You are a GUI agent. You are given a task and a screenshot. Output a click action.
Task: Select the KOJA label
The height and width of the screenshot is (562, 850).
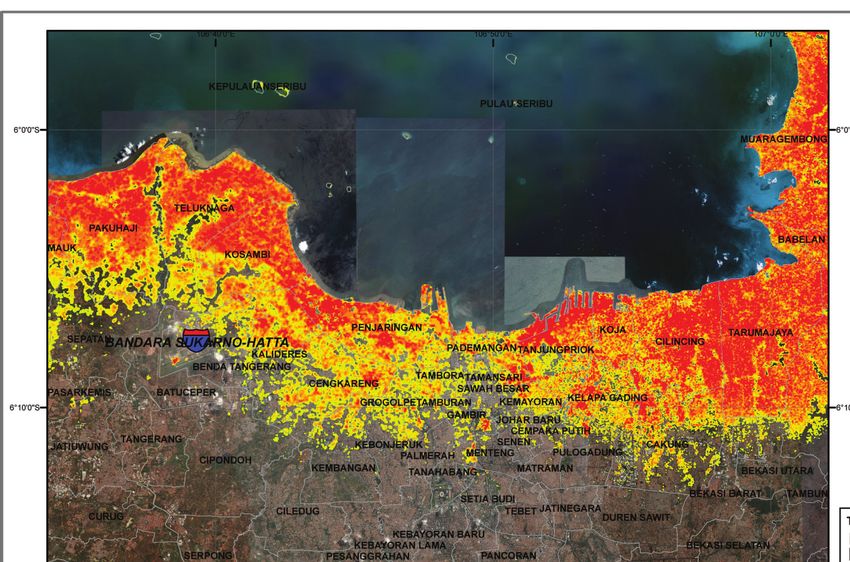(613, 330)
